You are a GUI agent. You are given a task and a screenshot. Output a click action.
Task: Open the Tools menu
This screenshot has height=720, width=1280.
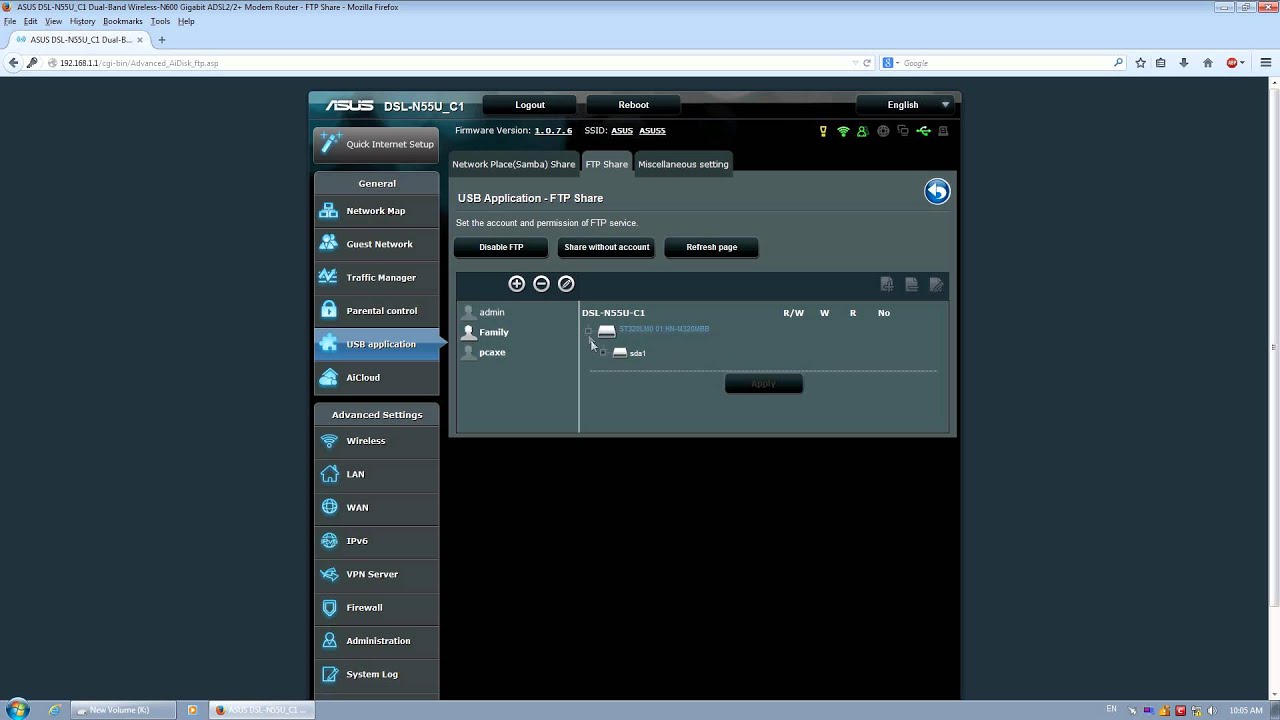pyautogui.click(x=160, y=21)
